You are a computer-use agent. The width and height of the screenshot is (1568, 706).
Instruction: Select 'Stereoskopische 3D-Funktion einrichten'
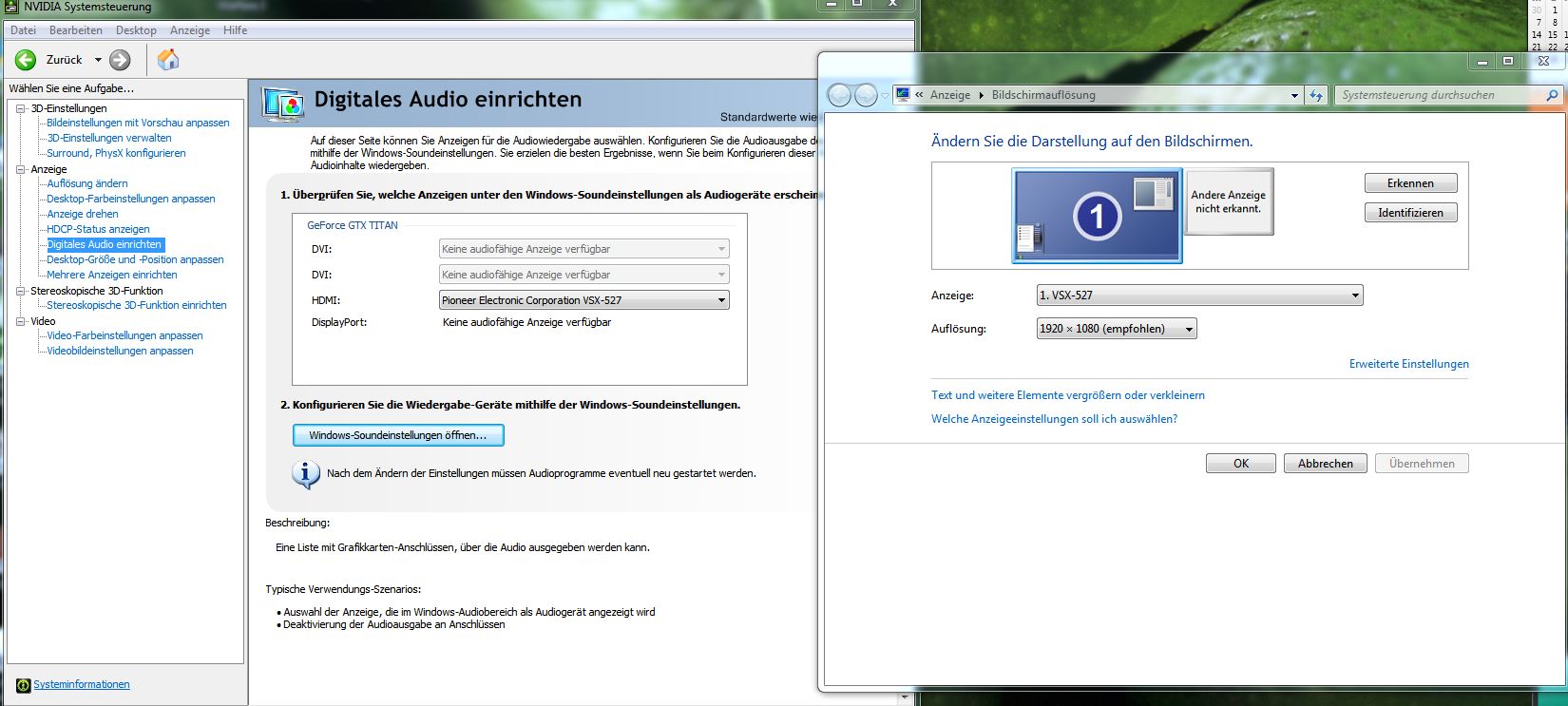(x=137, y=305)
